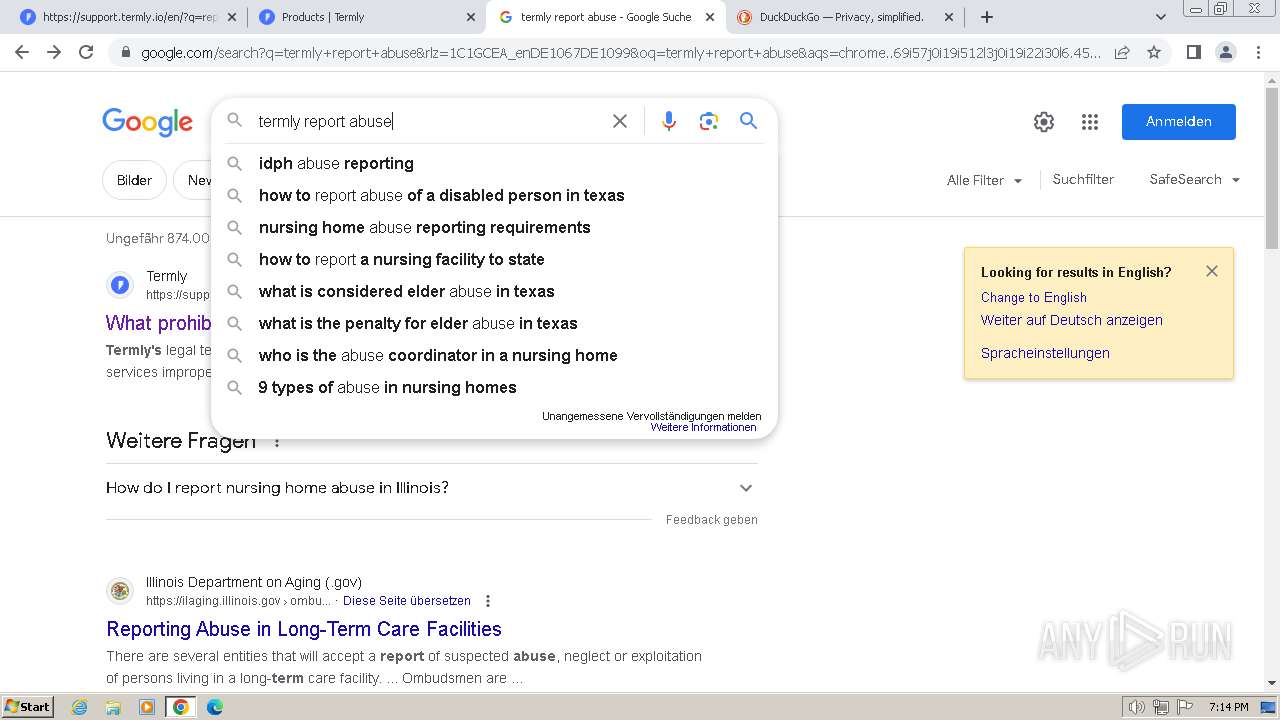Open Google Lens image search
1280x720 pixels.
coord(709,121)
